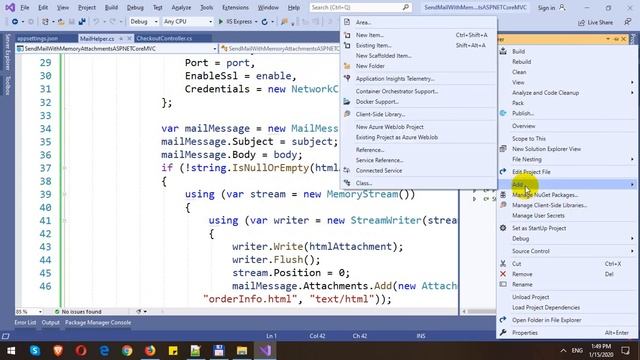This screenshot has width=640, height=360.
Task: Click the No issues found indicator
Action: point(78,311)
